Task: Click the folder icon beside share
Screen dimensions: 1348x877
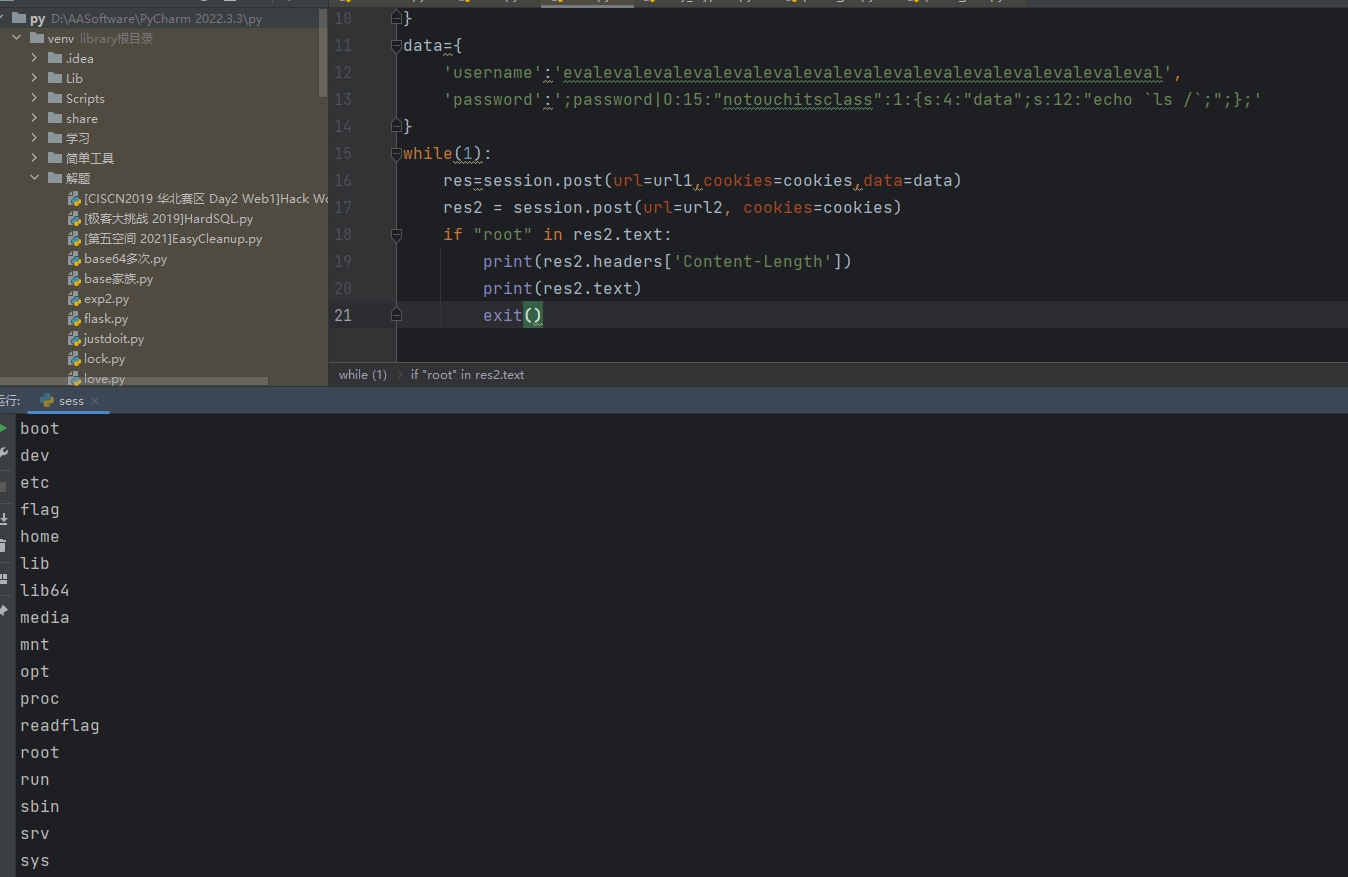Action: pos(55,118)
